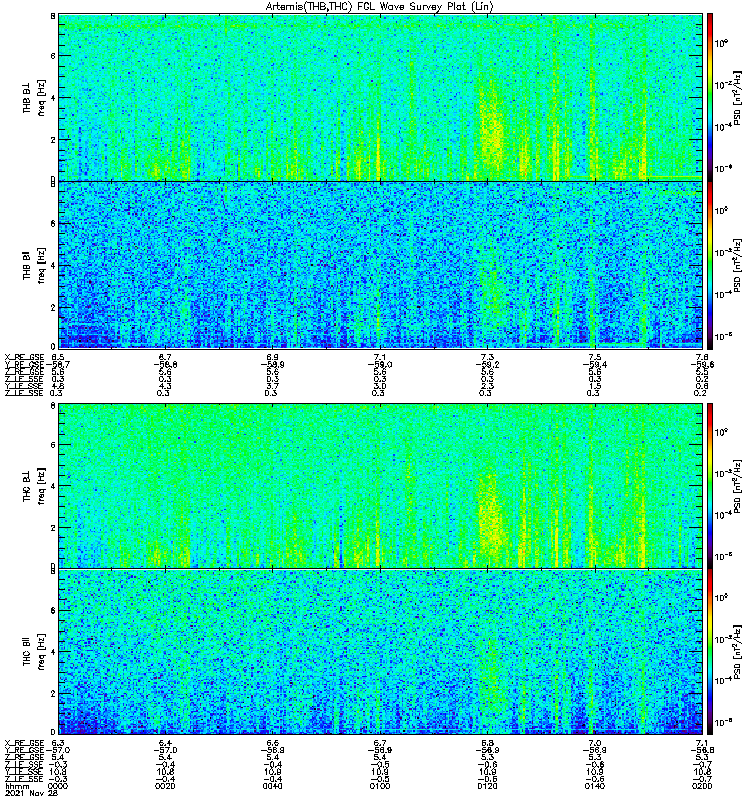Image resolution: width=750 pixels, height=800 pixels.
Task: Click the THC X_RE_GSE value '7.0'
Action: [x=594, y=743]
